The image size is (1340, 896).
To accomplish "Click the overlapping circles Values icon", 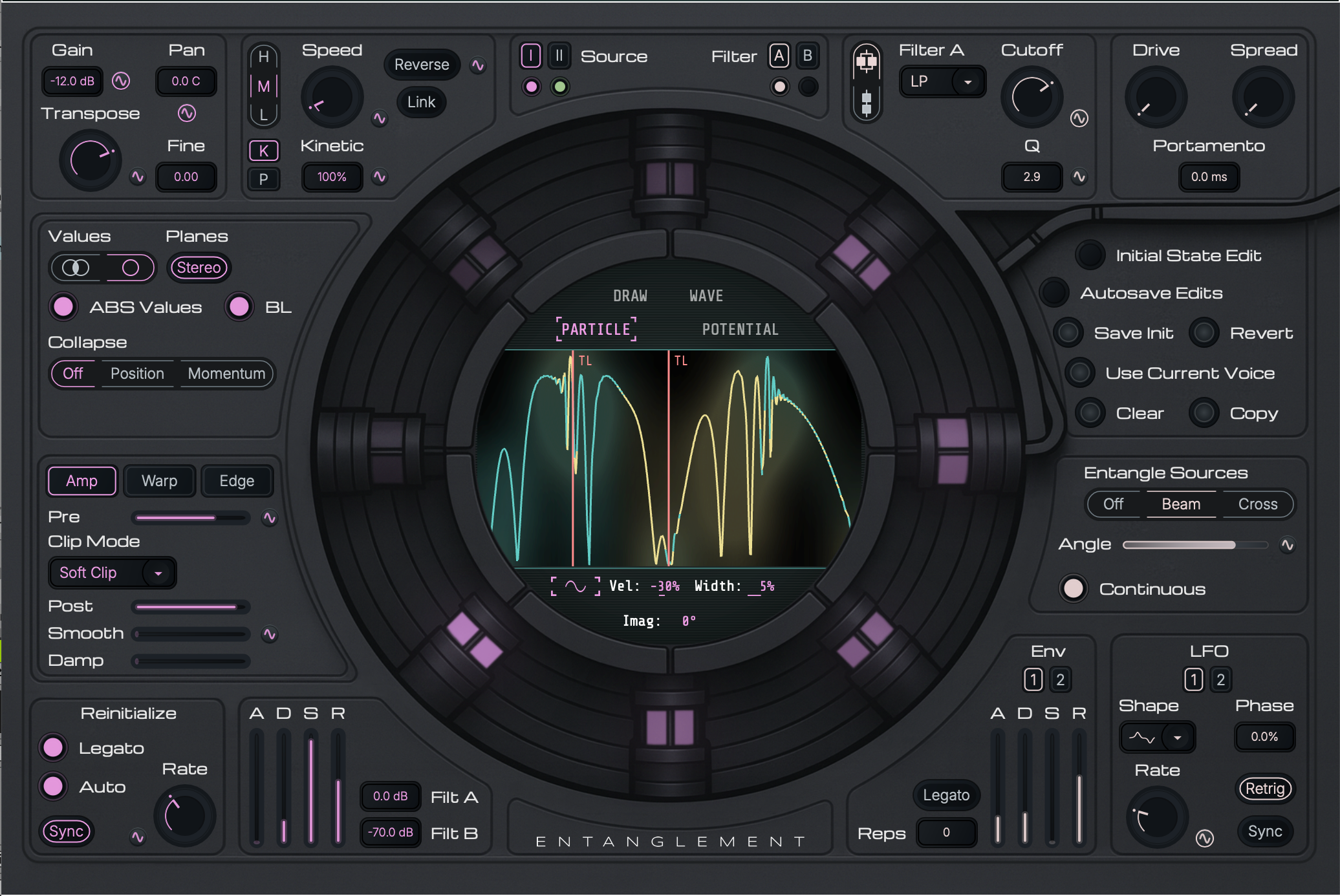I will click(x=76, y=268).
